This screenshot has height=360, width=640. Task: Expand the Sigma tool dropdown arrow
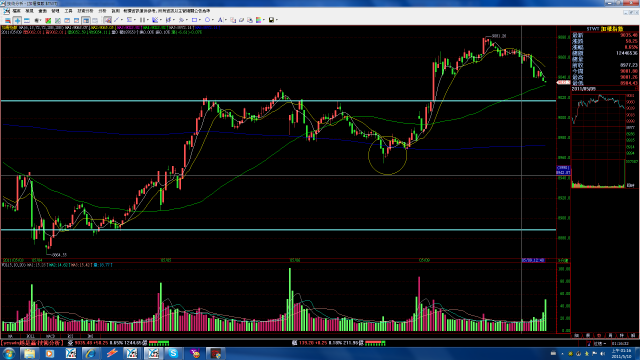coord(135,20)
